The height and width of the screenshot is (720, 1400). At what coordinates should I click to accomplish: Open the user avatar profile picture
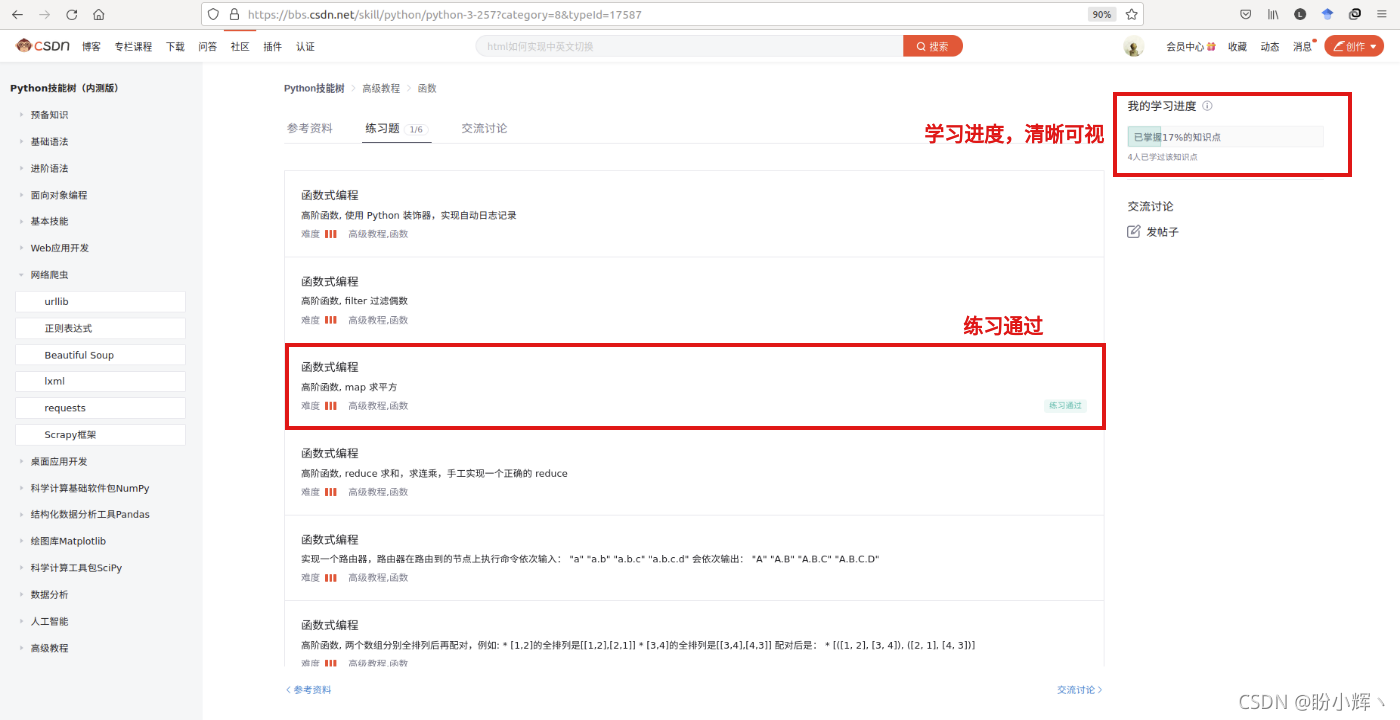[x=1133, y=46]
